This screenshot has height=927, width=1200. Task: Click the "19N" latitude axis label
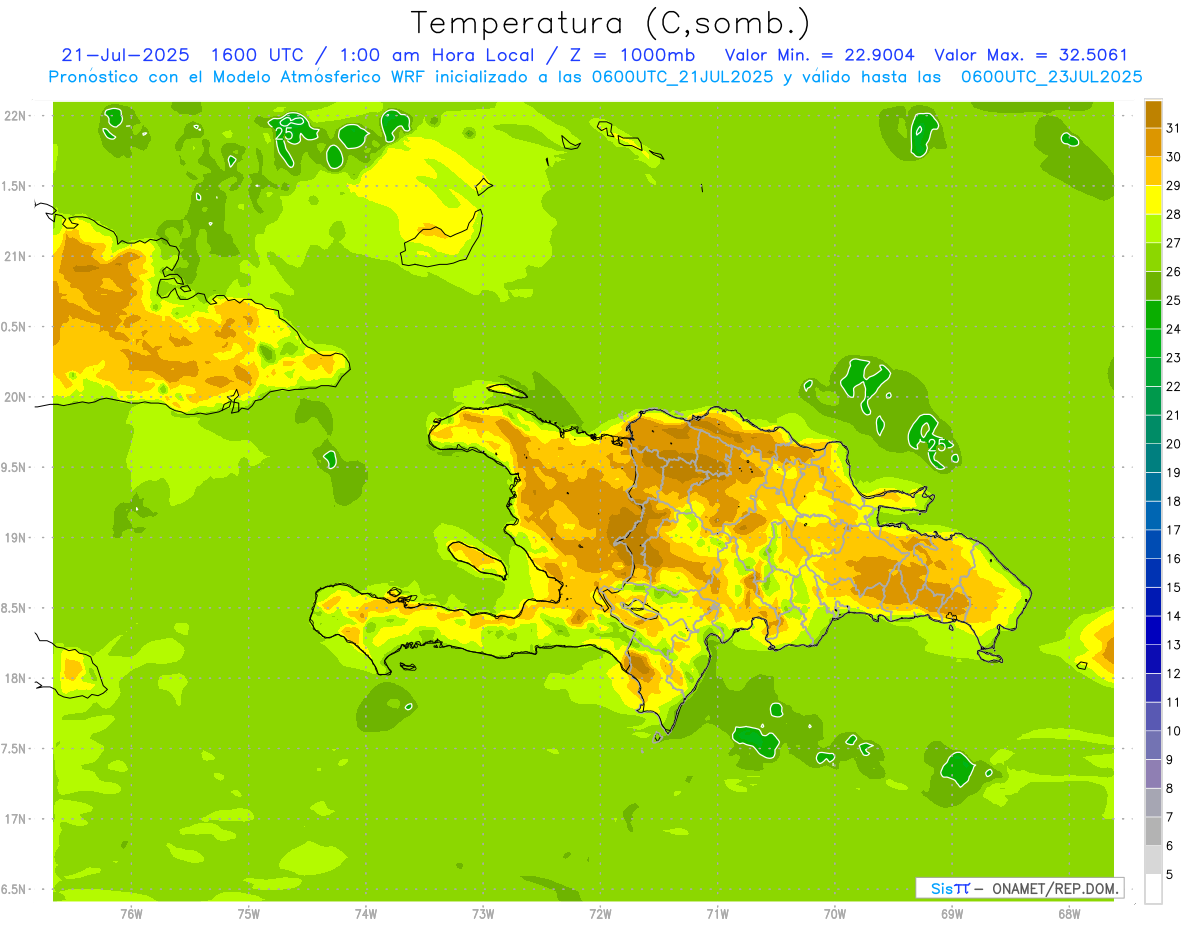pos(16,538)
